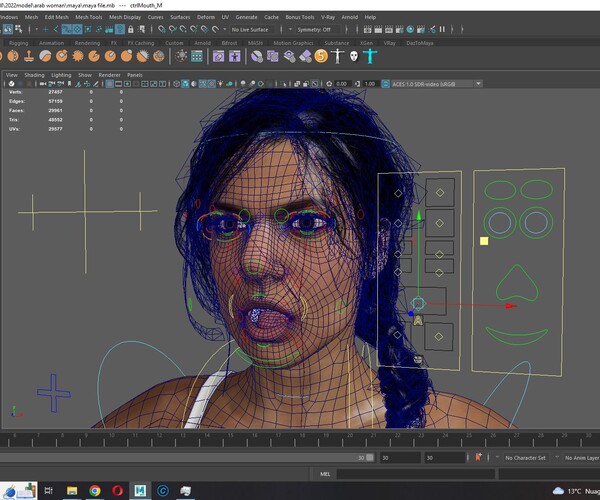Click the lock selection icon in the status line
The image size is (600, 500).
[x=131, y=29]
